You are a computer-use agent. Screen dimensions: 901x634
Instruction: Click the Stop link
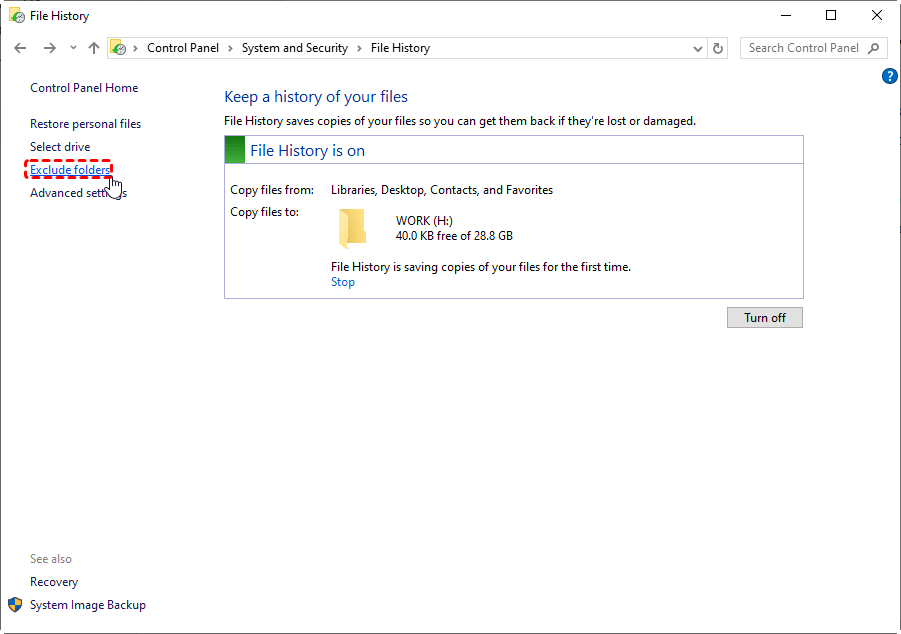point(343,282)
